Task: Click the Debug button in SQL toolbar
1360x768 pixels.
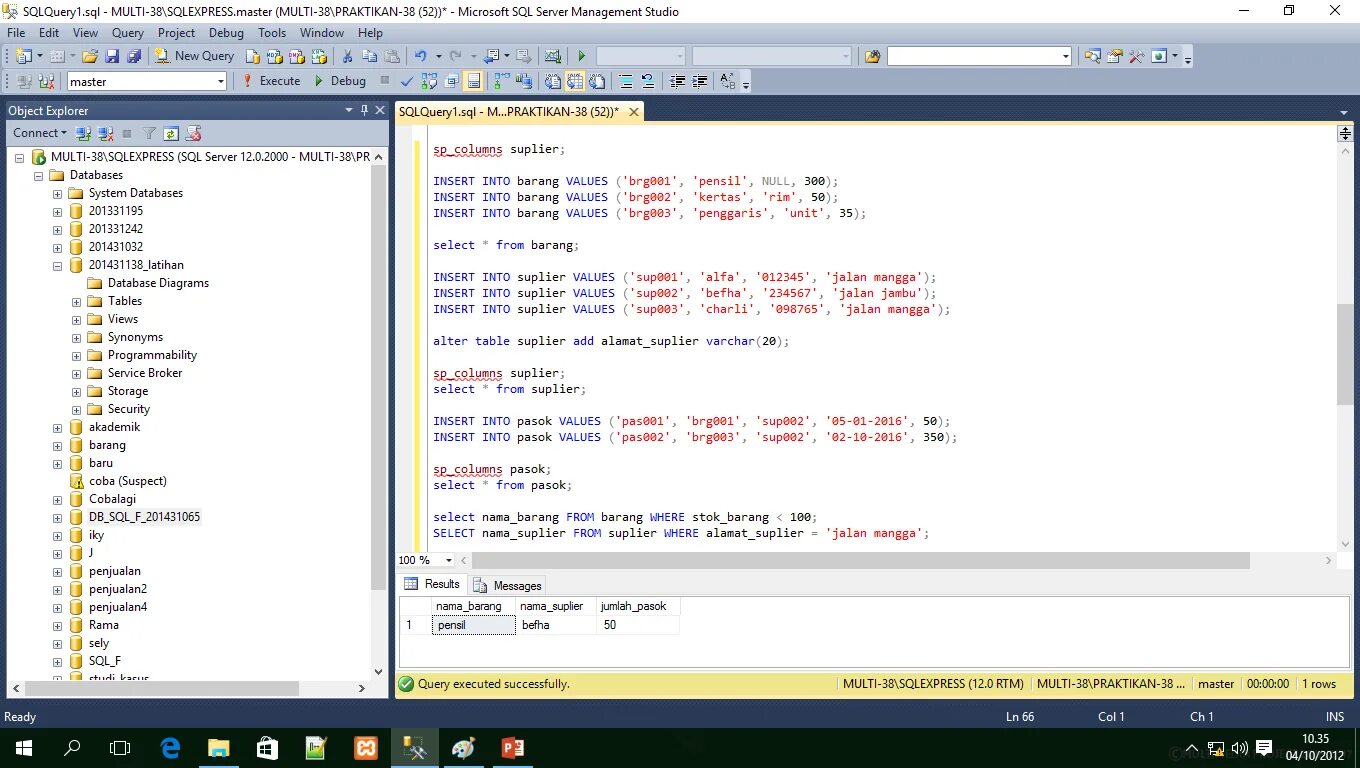Action: tap(340, 81)
